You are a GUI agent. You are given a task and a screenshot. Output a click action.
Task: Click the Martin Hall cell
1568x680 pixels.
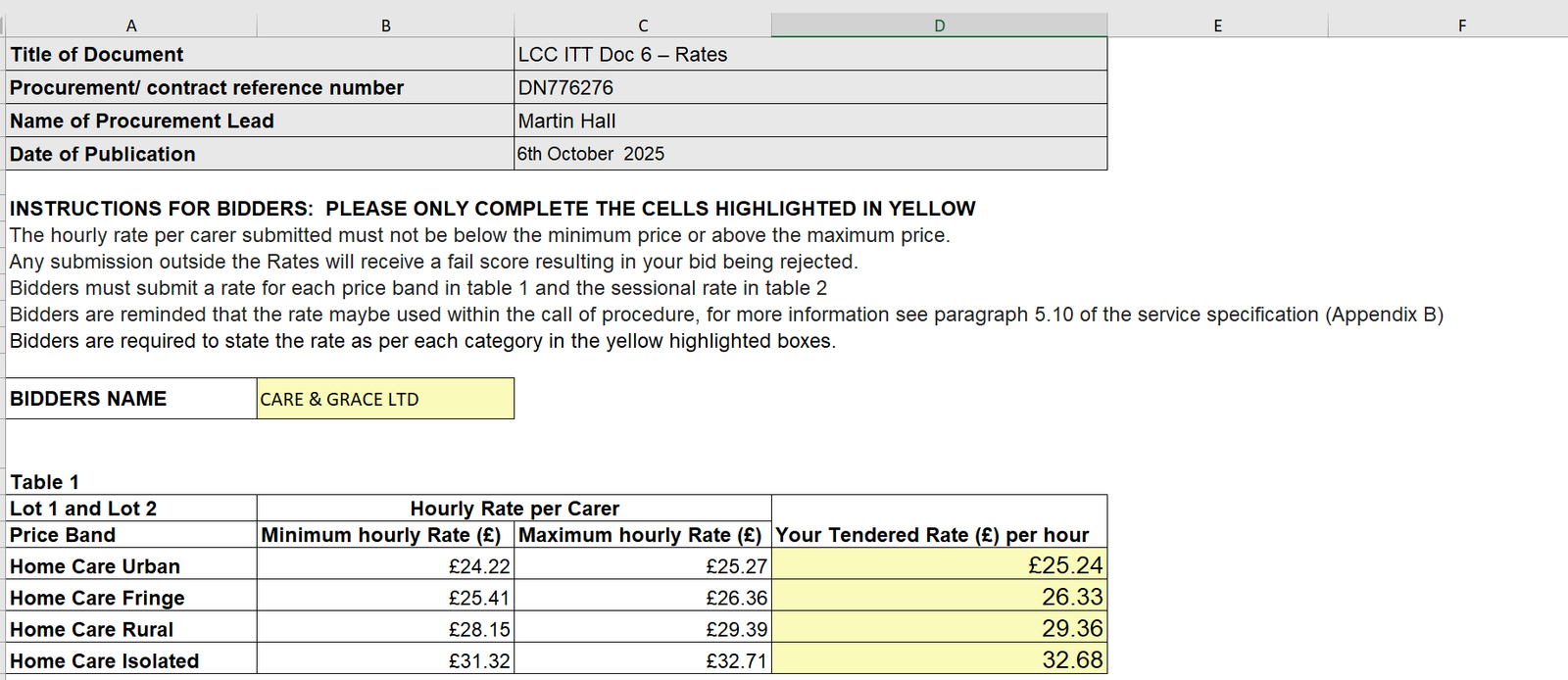pos(809,121)
